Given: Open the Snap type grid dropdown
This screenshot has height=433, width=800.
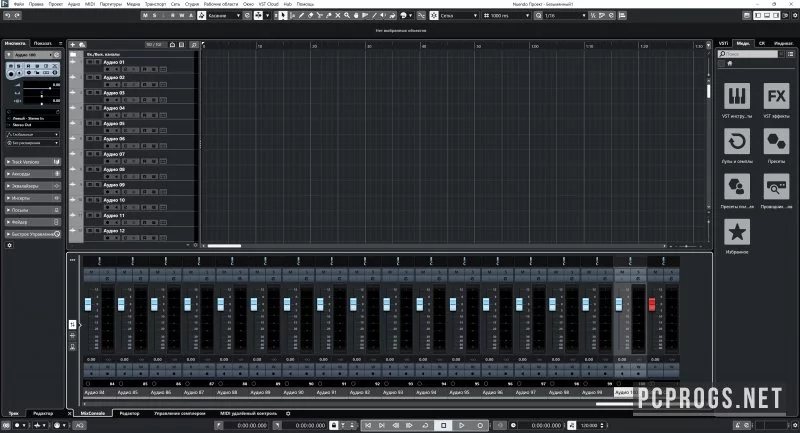Looking at the screenshot, I should 459,16.
